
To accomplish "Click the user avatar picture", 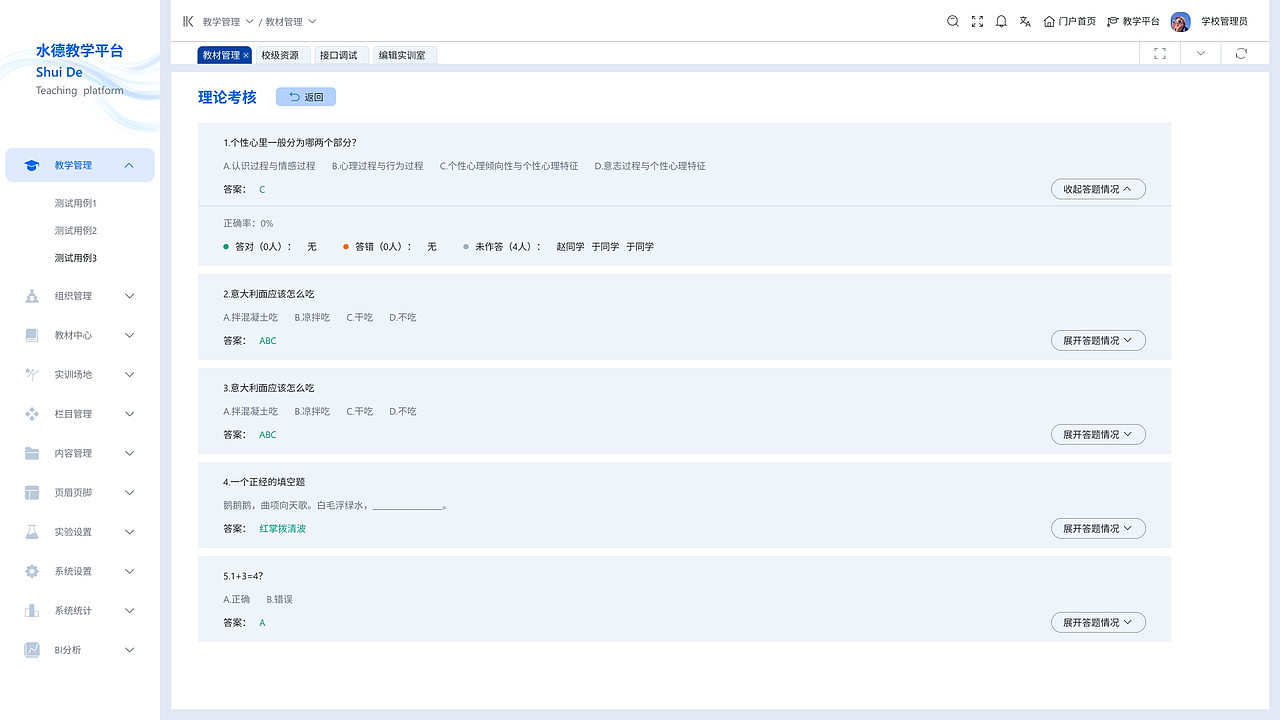I will coord(1180,21).
